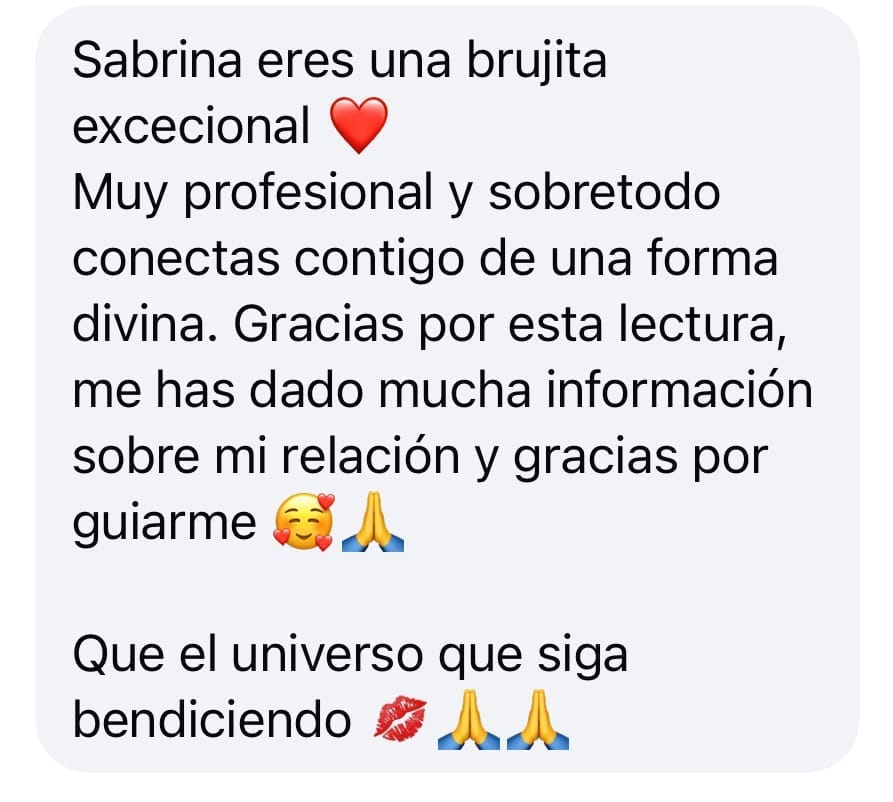Tap the smiling face with hearts emoji
The height and width of the screenshot is (802, 893).
pos(304,522)
